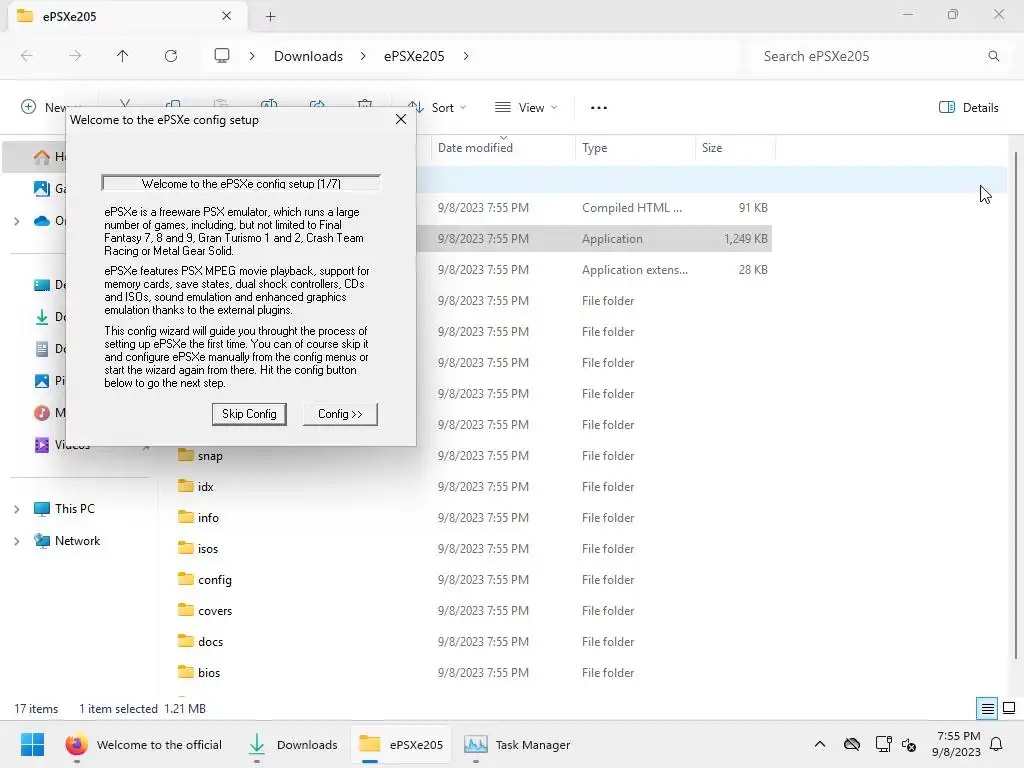Open Network in navigation pane
Image resolution: width=1024 pixels, height=768 pixels.
pos(77,541)
